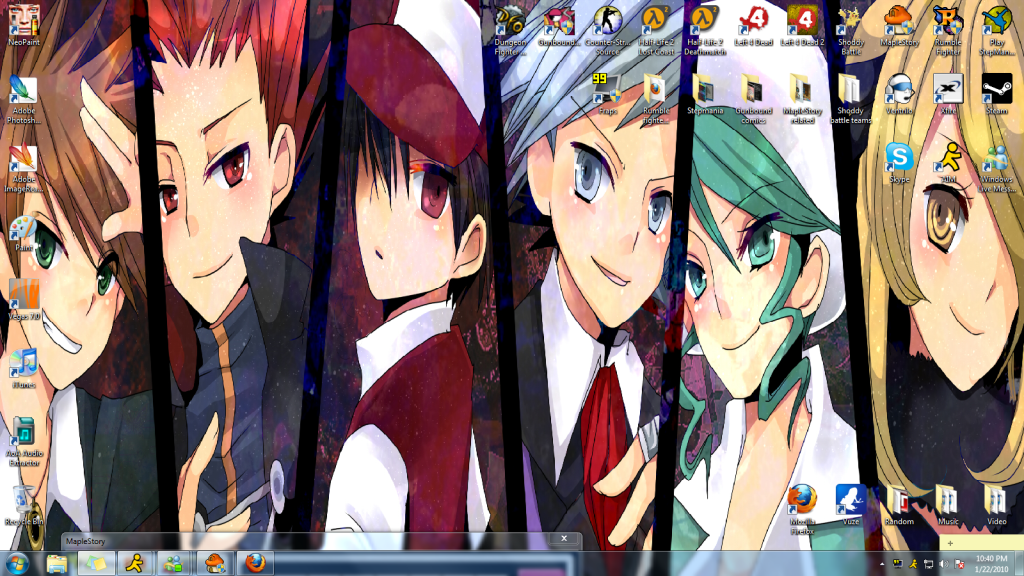
Task: Open the Action Center flag icon
Action: pos(959,564)
